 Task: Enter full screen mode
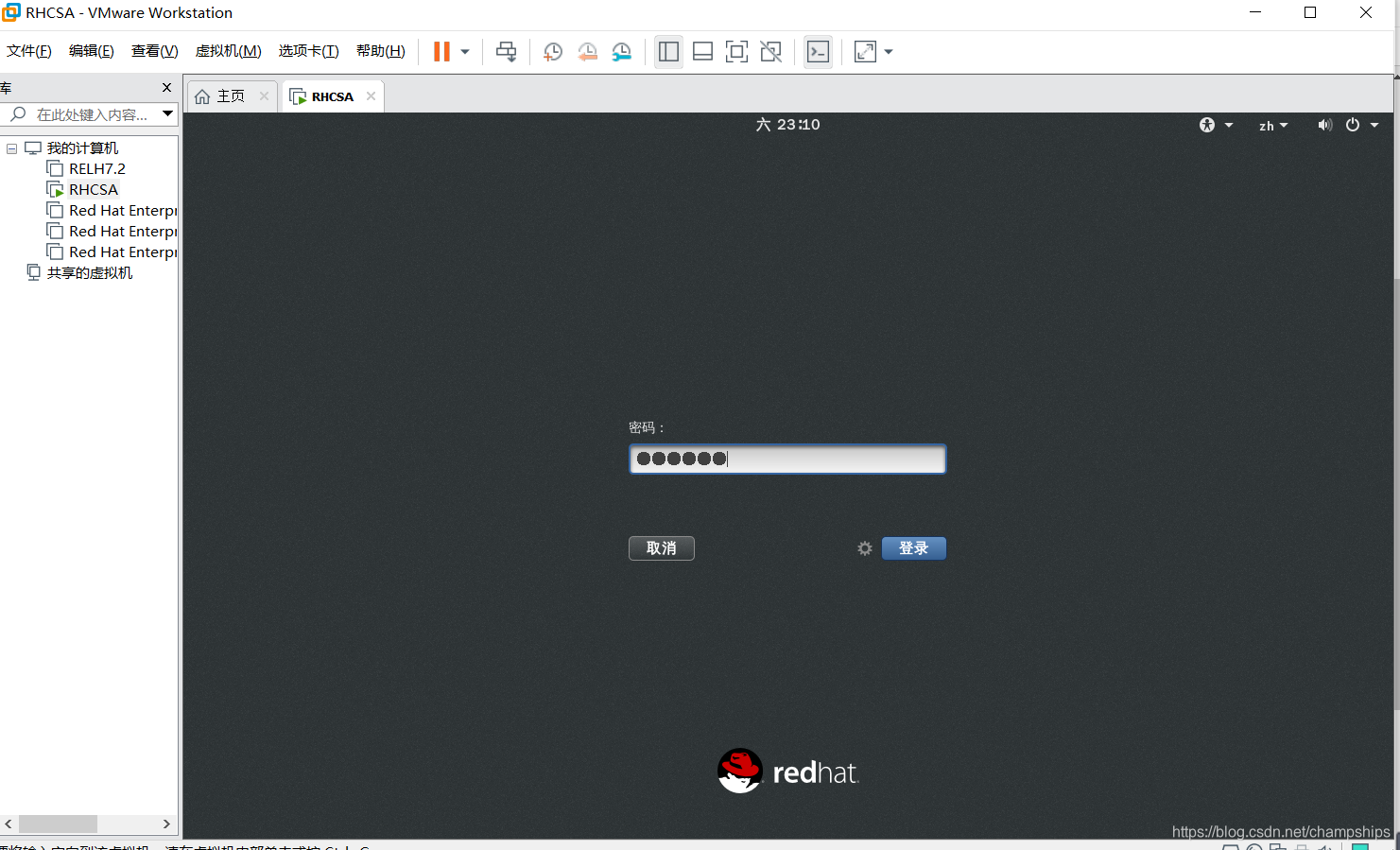(x=736, y=52)
